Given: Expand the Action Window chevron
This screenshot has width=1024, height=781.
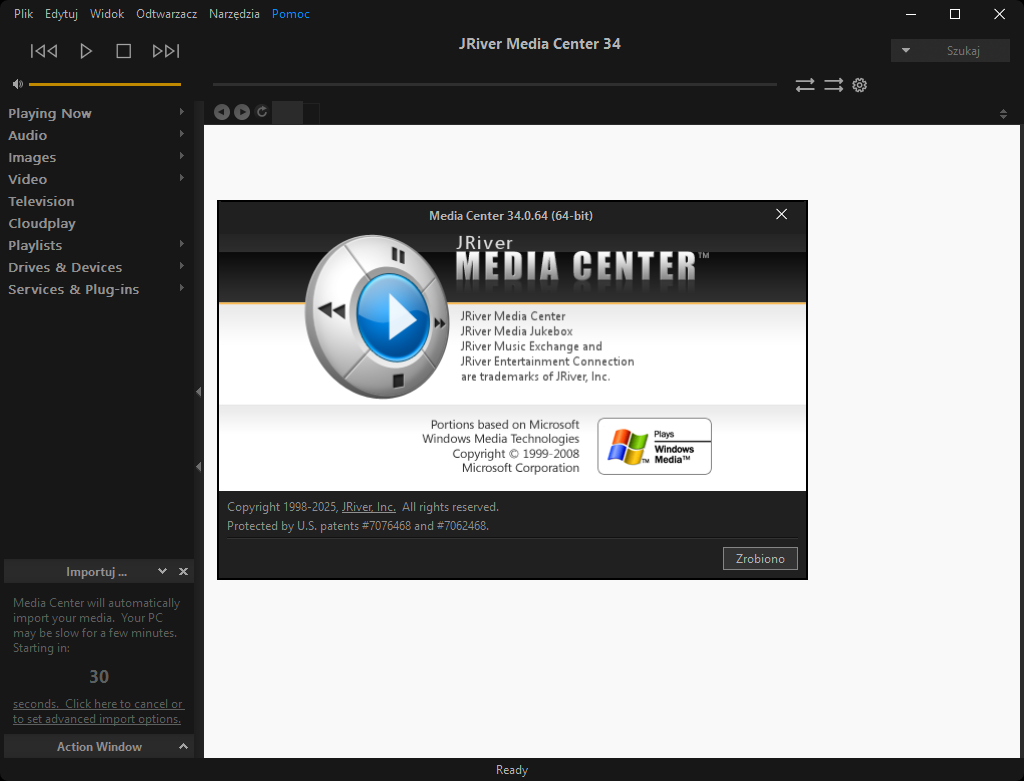Looking at the screenshot, I should pos(184,746).
